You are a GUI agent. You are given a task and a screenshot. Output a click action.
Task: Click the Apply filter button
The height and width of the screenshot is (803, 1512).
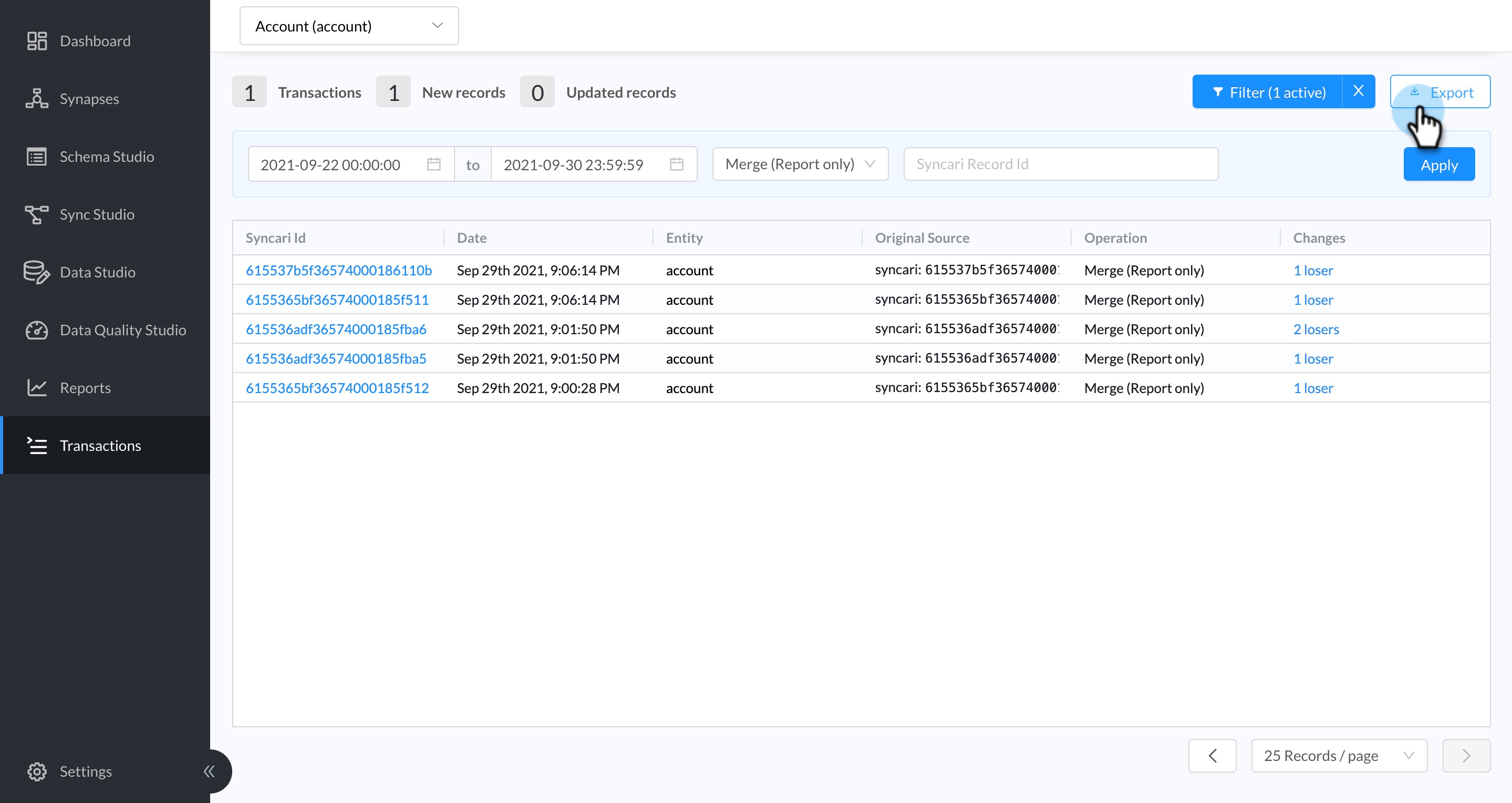pos(1439,164)
